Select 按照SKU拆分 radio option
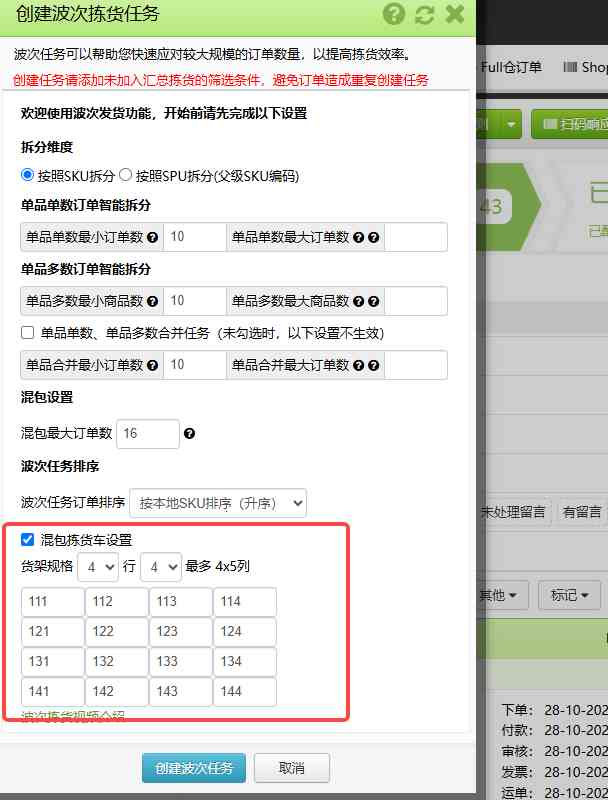 [x=28, y=175]
